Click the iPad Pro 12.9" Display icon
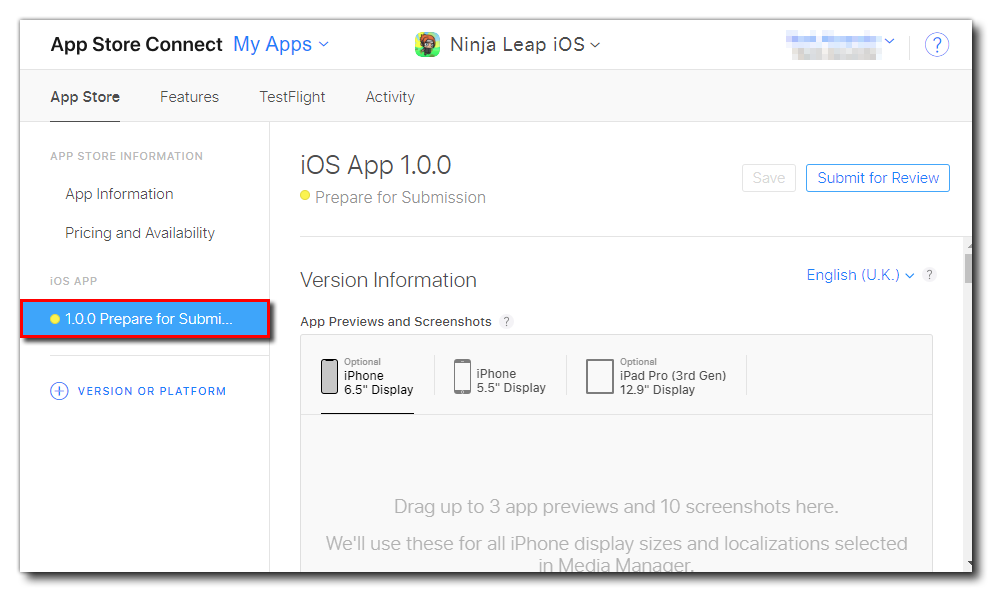The image size is (992, 592). click(600, 377)
